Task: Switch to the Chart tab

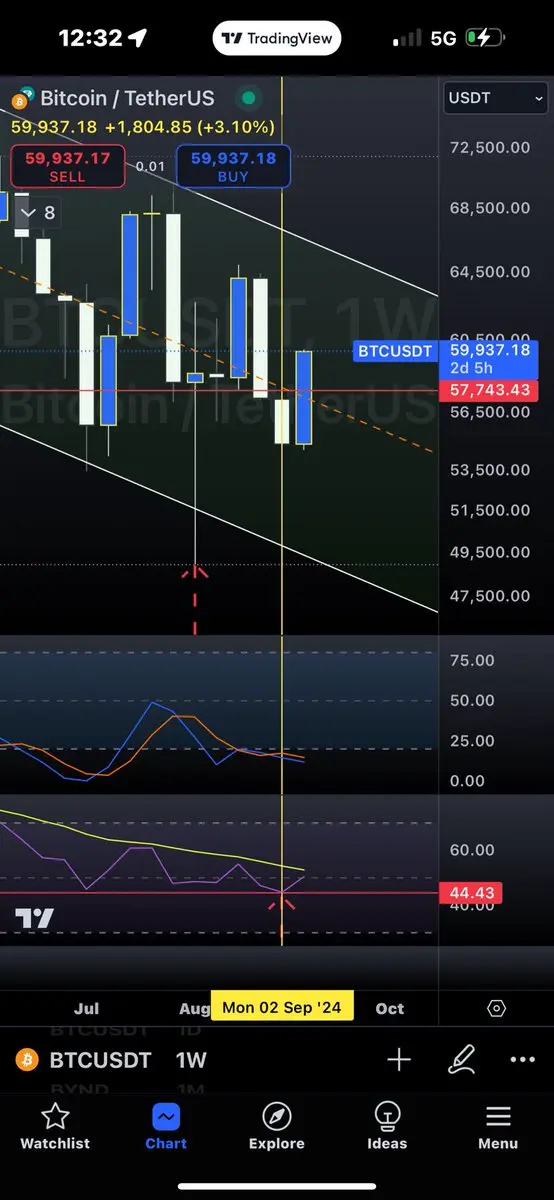Action: click(166, 1127)
